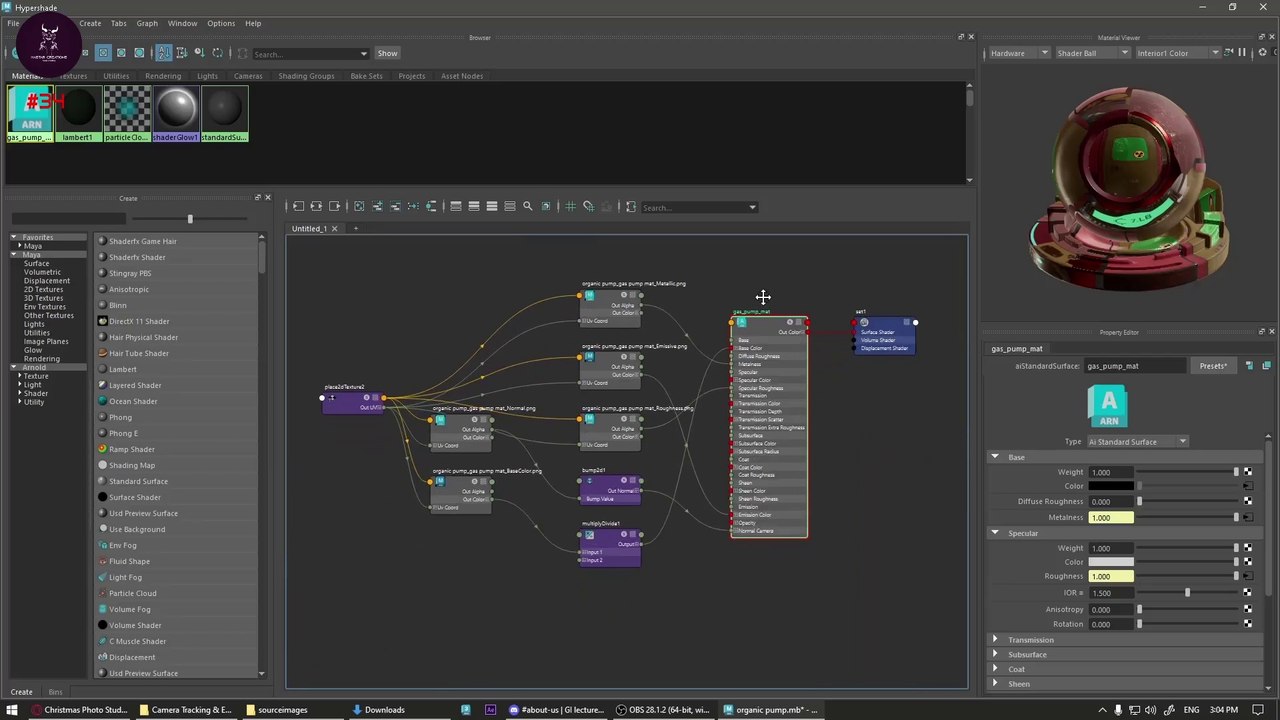Click the Presets button
This screenshot has height=720, width=1280.
[1213, 366]
